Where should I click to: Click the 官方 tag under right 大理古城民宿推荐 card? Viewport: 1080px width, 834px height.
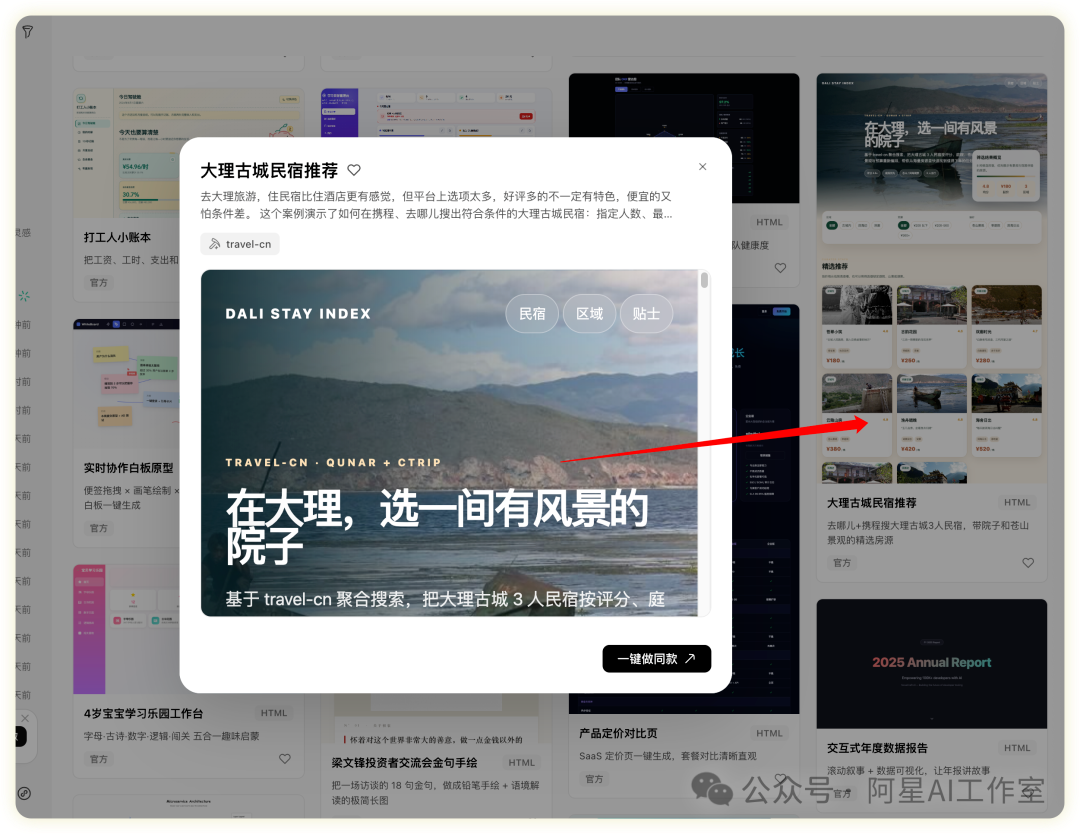842,563
